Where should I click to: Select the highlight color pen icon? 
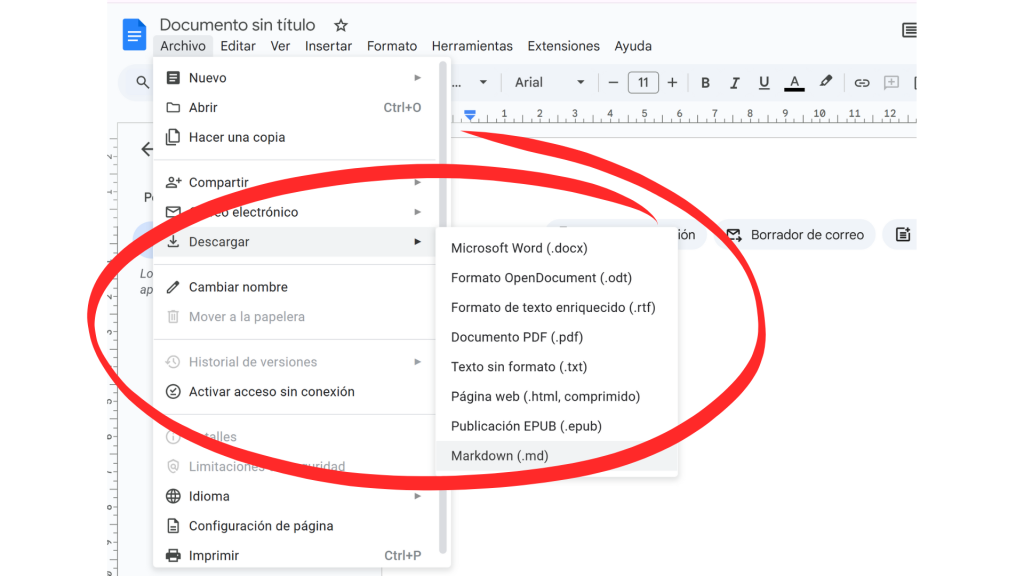pos(826,83)
